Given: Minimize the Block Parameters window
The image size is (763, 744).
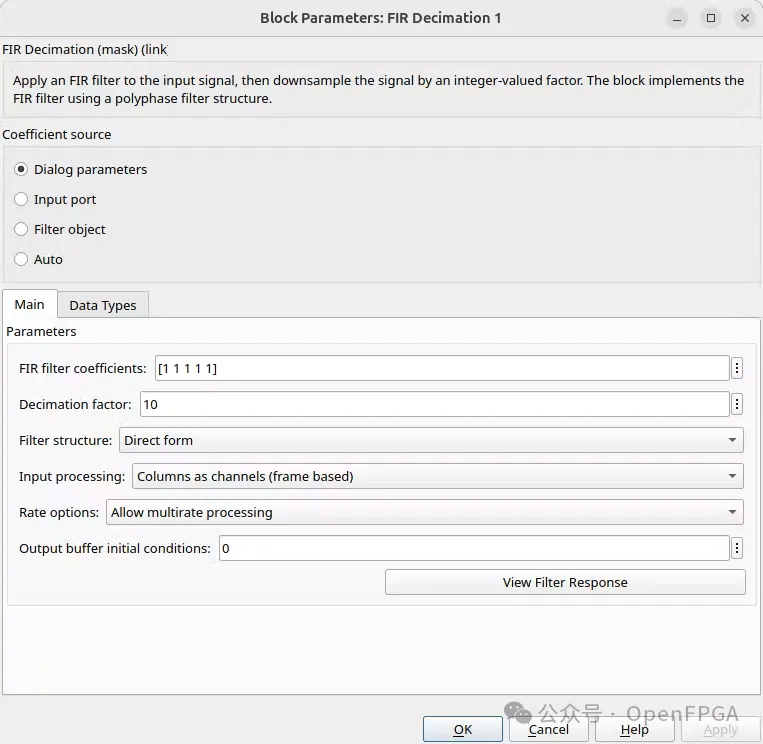Looking at the screenshot, I should (679, 18).
